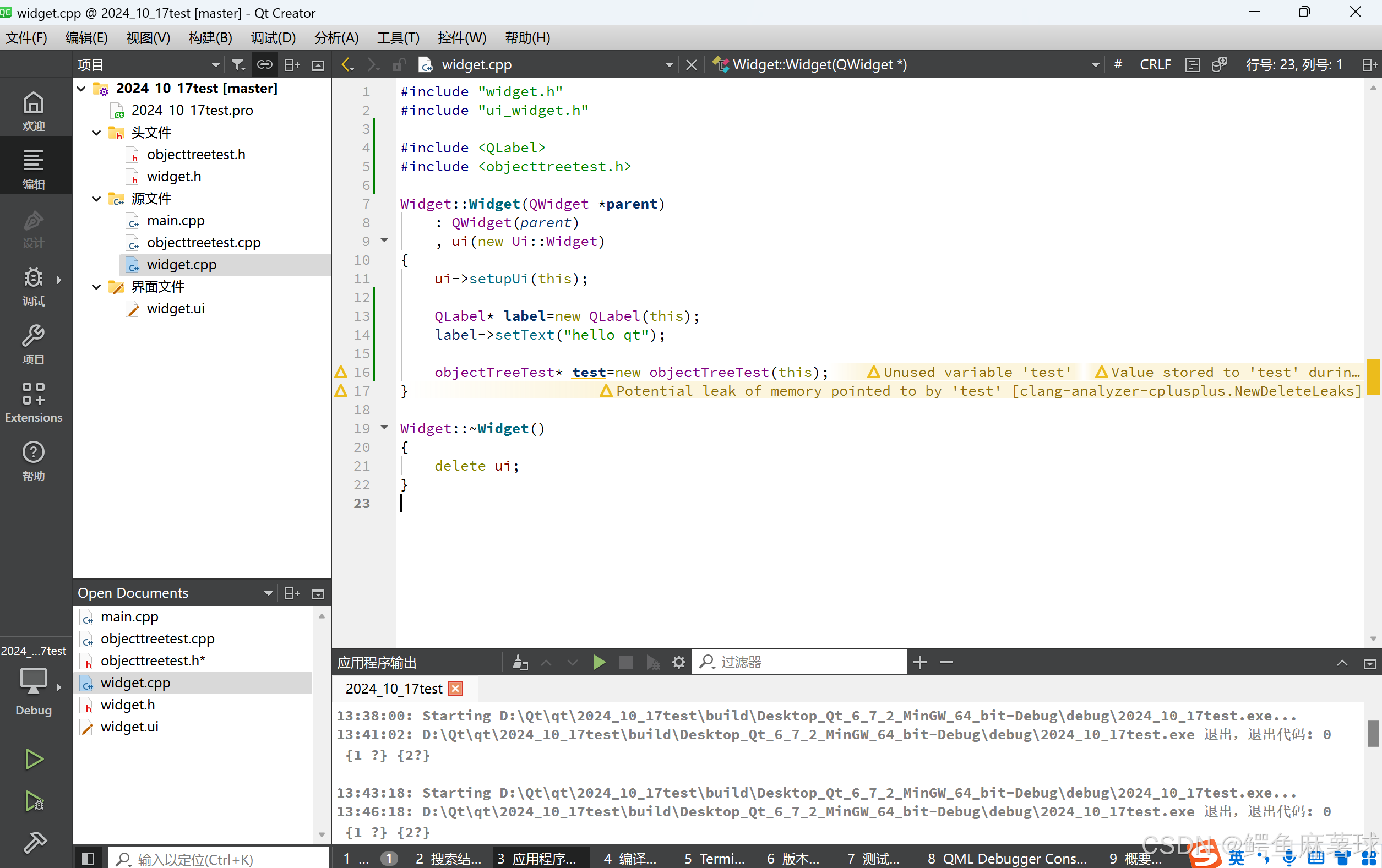
Task: Toggle the left sidebar visibility button
Action: click(x=88, y=858)
